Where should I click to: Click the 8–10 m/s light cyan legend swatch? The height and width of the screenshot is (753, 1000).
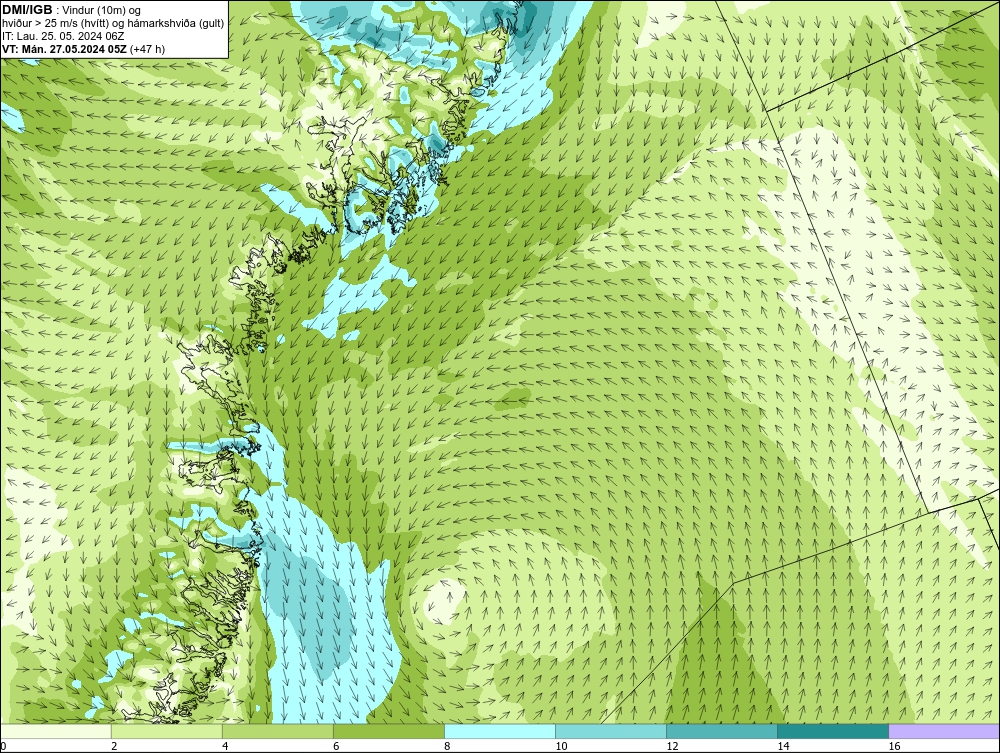pos(500,731)
